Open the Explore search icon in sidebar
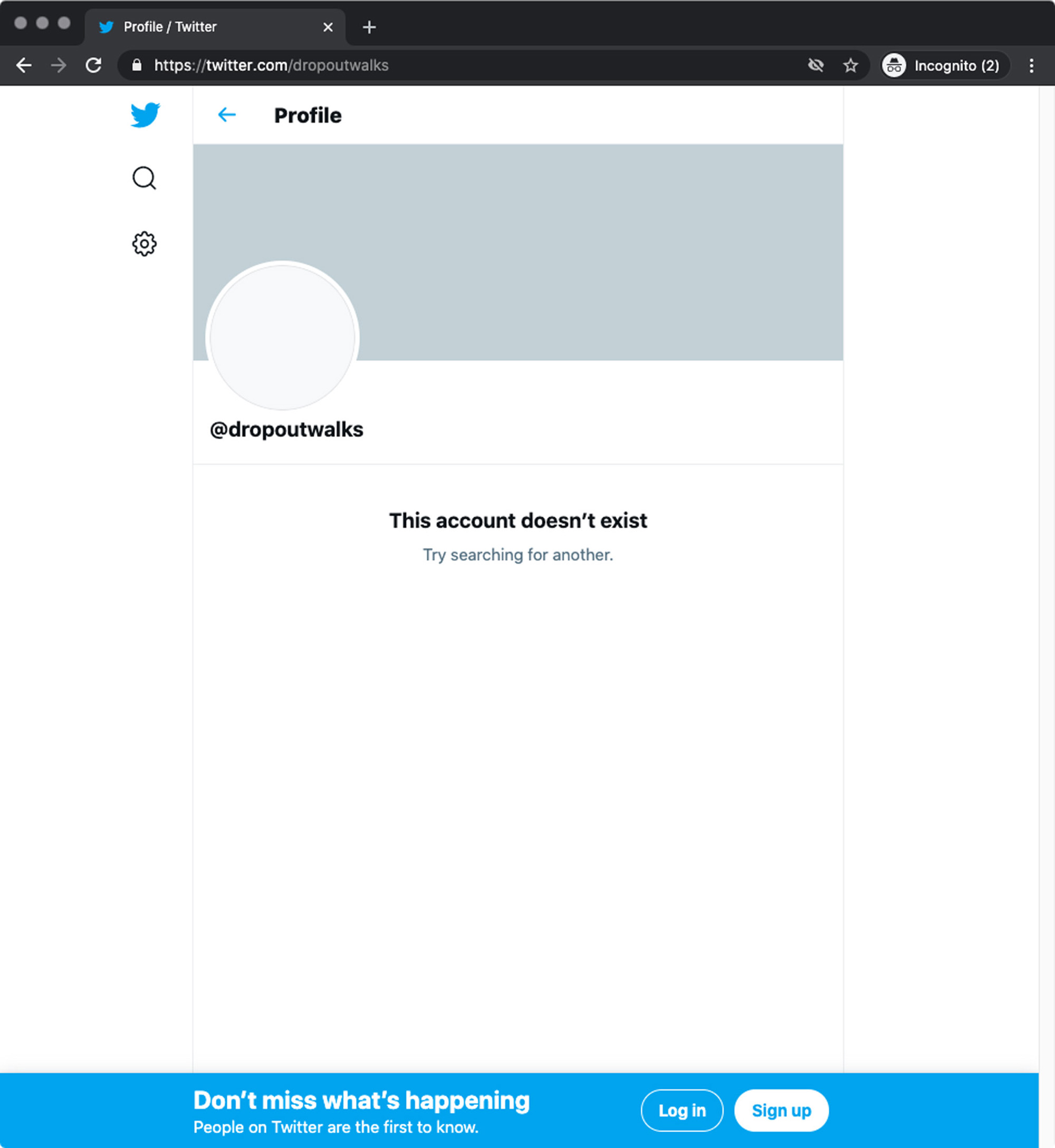Screen dimensions: 1055x1148 point(144,178)
